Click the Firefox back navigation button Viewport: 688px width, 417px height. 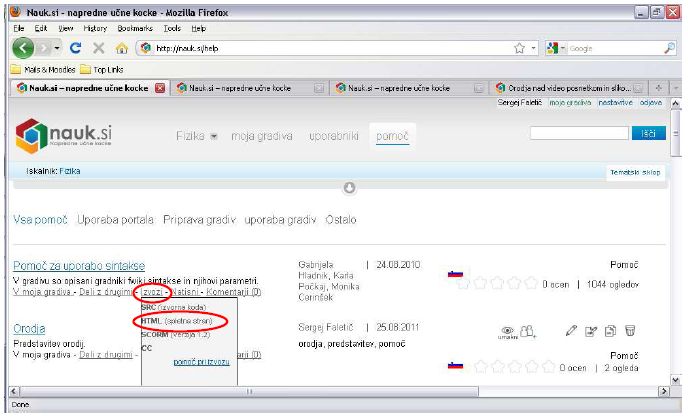pos(23,48)
